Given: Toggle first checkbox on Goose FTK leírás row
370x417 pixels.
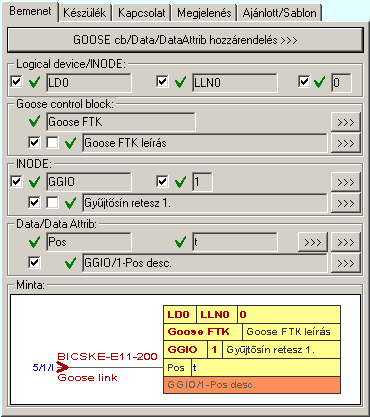Looking at the screenshot, I should pyautogui.click(x=34, y=142).
